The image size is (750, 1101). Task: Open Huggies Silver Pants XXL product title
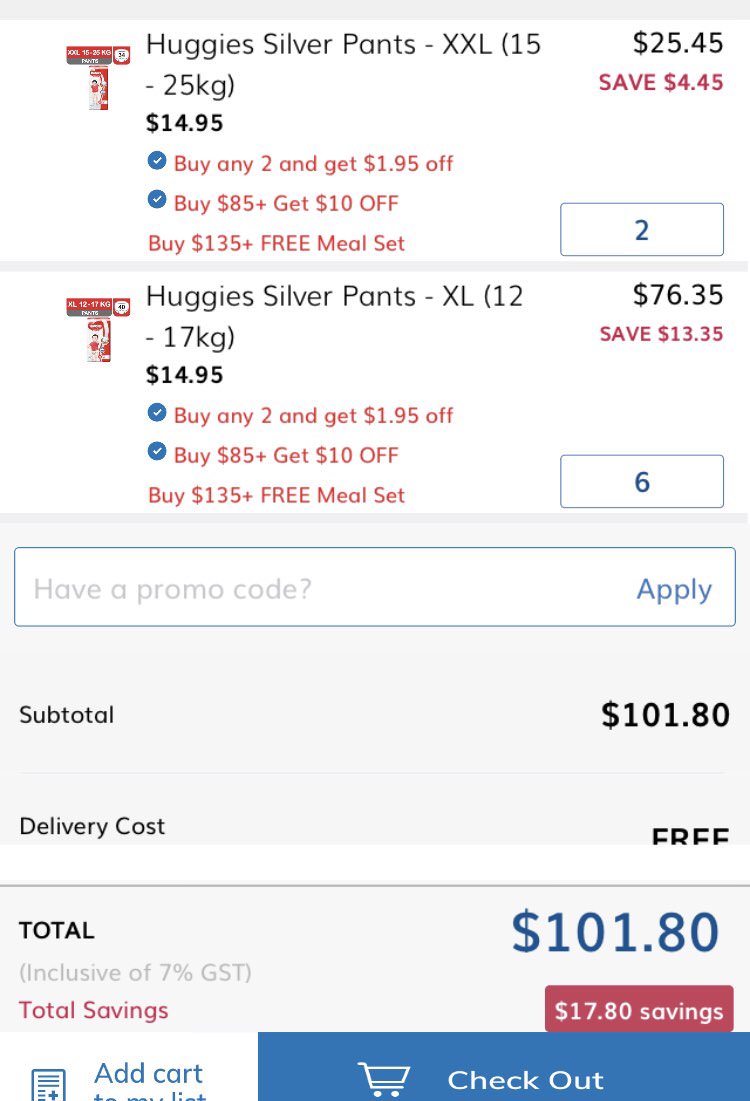343,64
